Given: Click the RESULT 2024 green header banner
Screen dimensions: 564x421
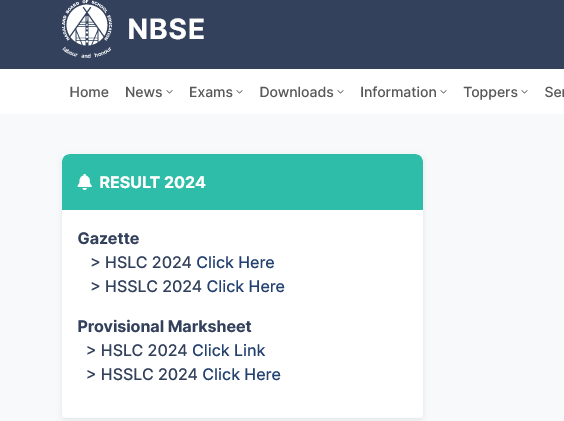Looking at the screenshot, I should tap(242, 182).
